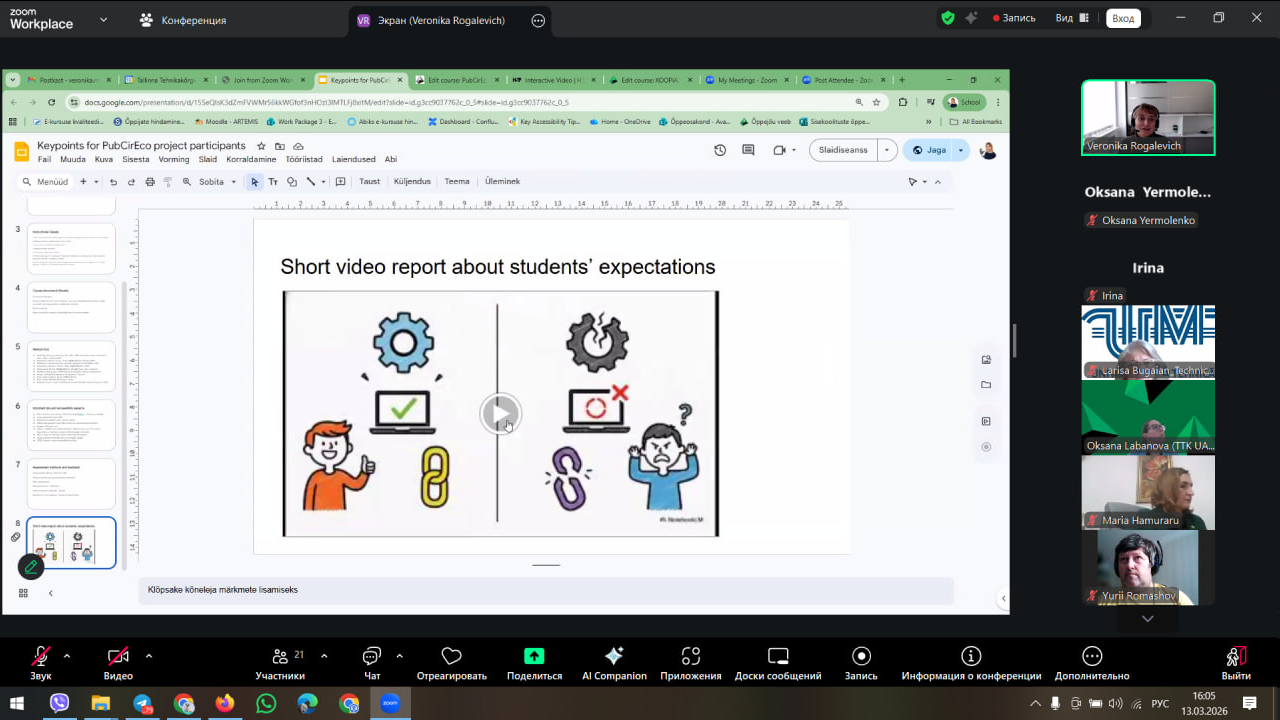Play the shared slide video

pos(500,413)
